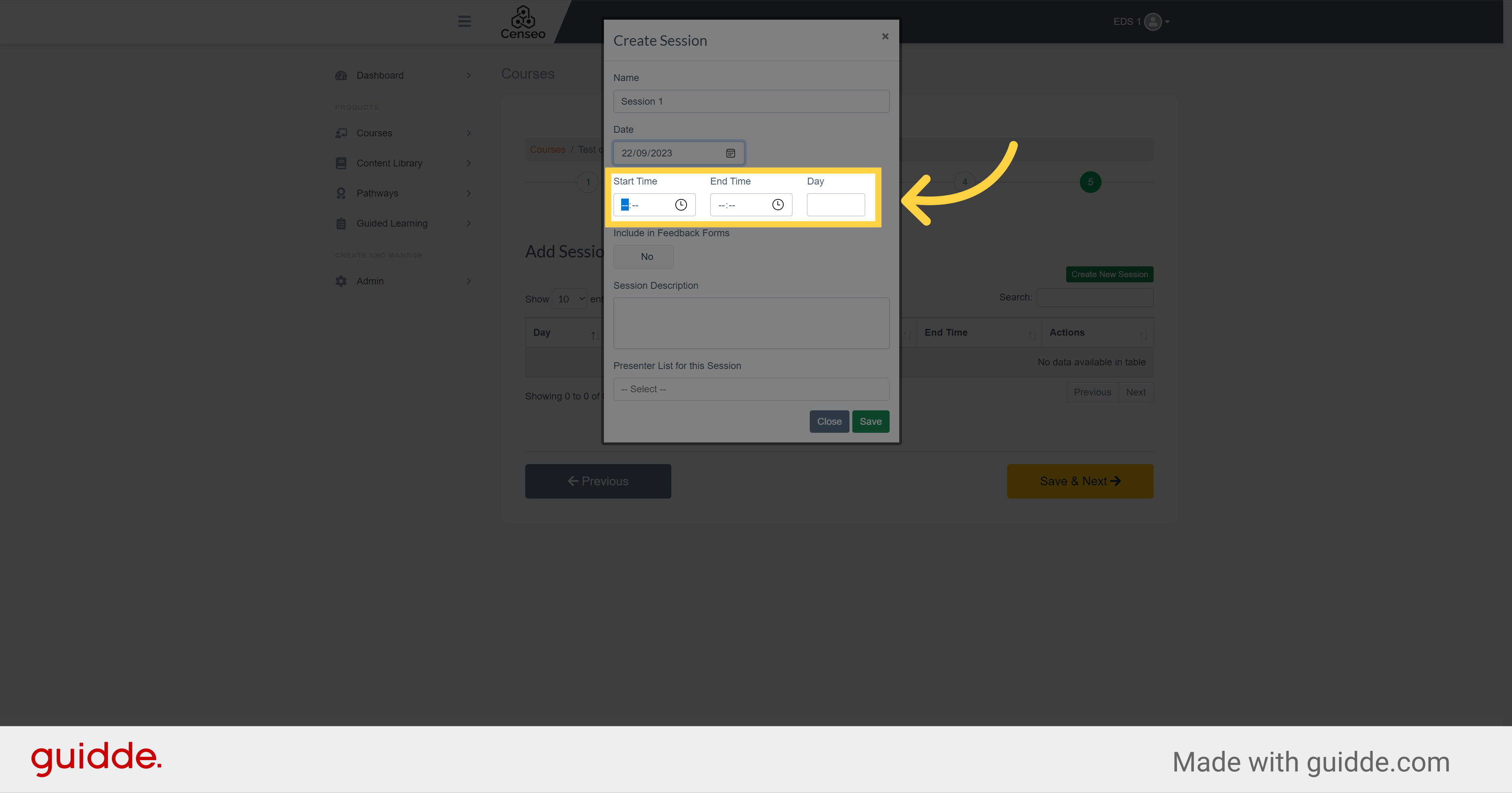Screen dimensions: 1512x793
Task: Expand the sidebar hamburger menu
Action: coord(464,21)
